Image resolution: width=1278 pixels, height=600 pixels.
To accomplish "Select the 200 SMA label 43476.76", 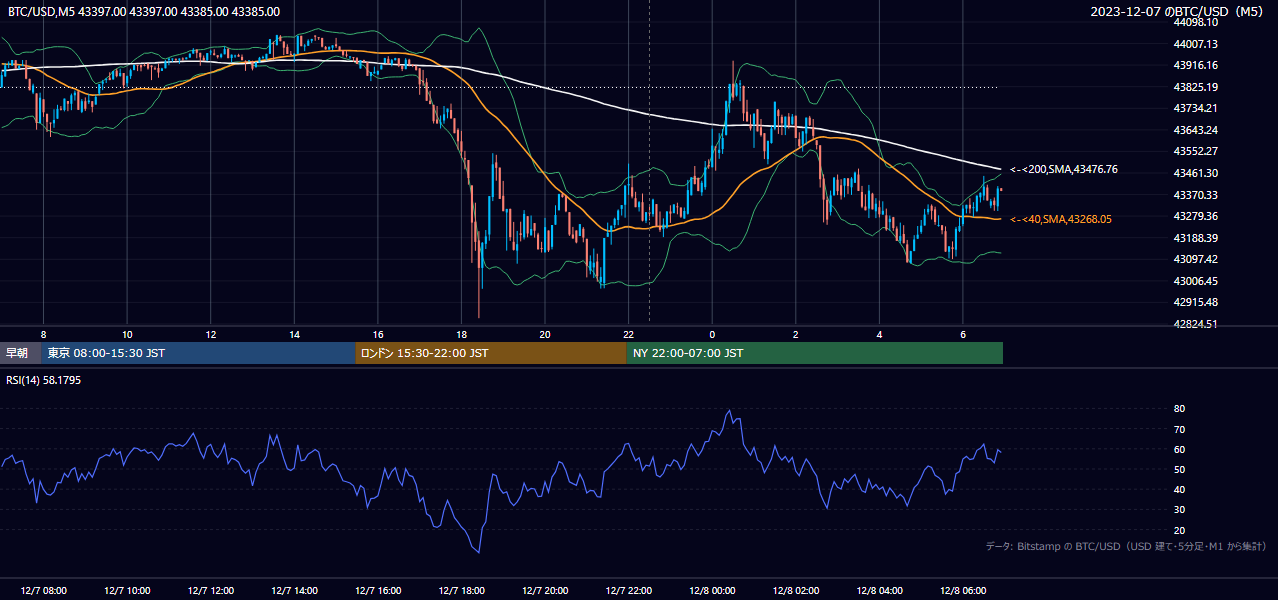I will tap(1064, 169).
